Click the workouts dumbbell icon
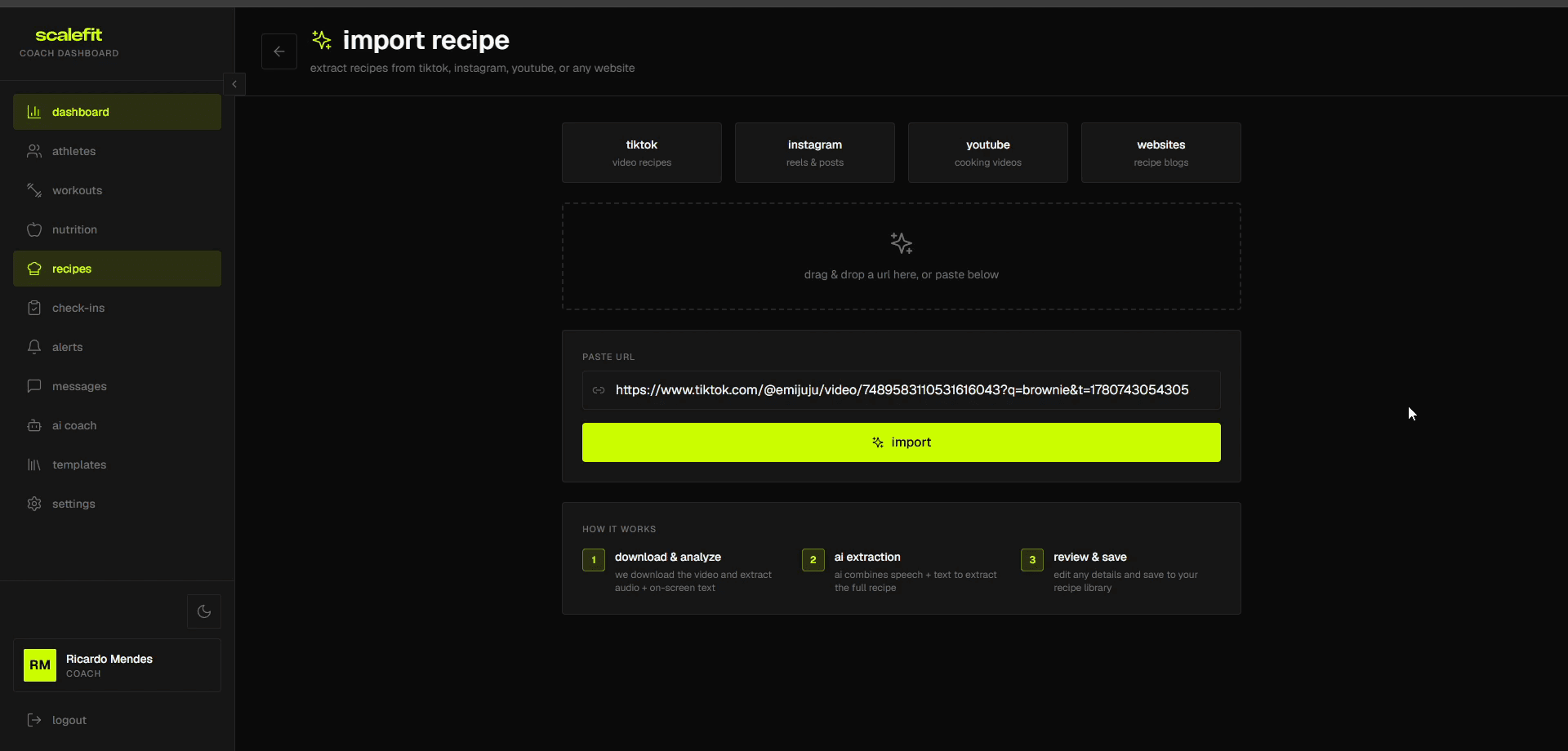The image size is (1568, 751). [x=34, y=190]
